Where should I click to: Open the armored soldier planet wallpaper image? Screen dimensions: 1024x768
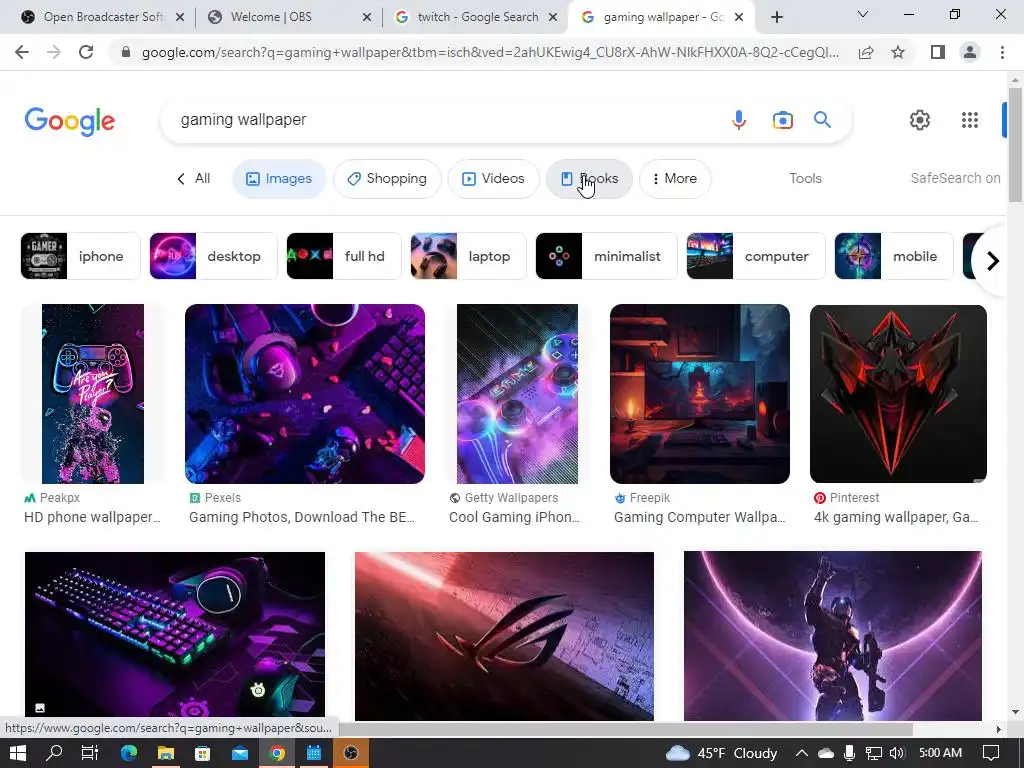click(833, 636)
